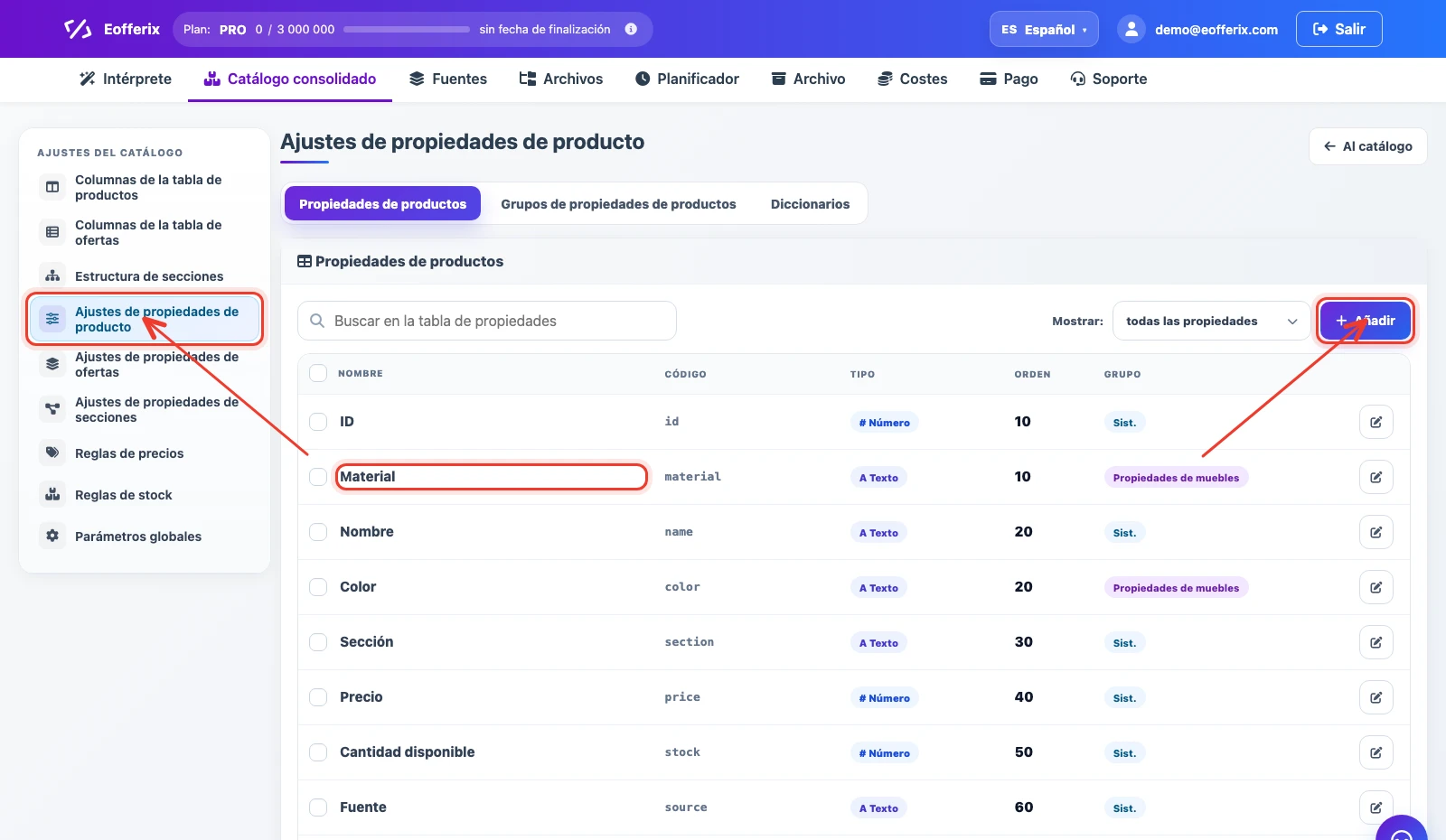Click the Ajustes de propiedades de secciones icon

tap(52, 409)
